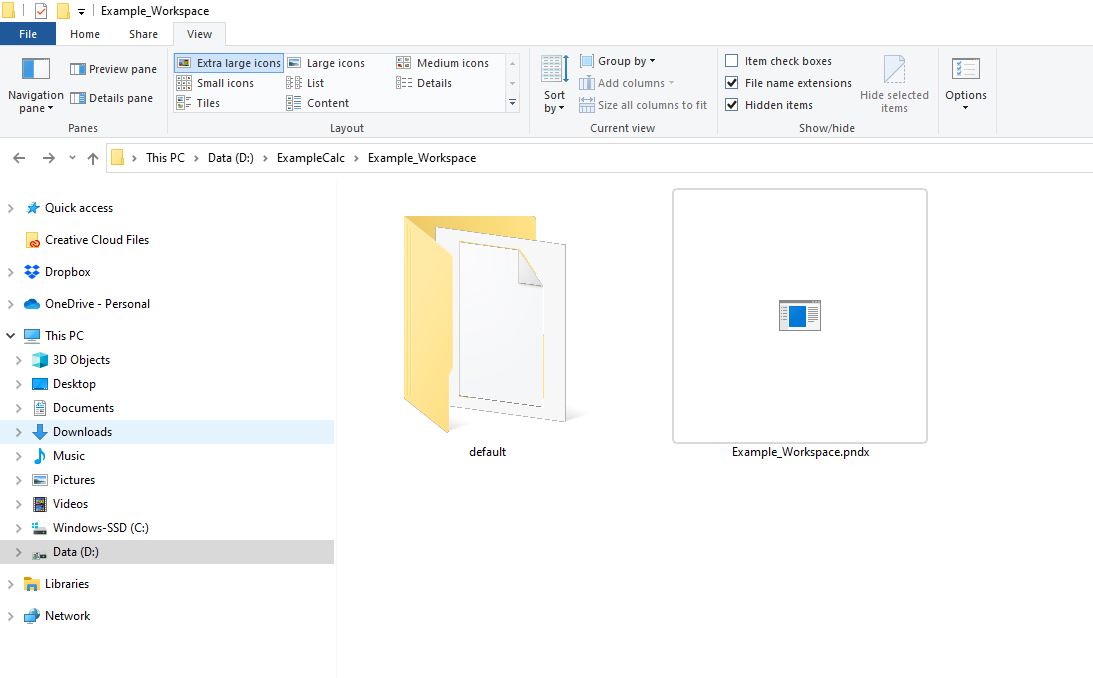This screenshot has height=678, width=1093.
Task: Enable Item check boxes
Action: (732, 61)
